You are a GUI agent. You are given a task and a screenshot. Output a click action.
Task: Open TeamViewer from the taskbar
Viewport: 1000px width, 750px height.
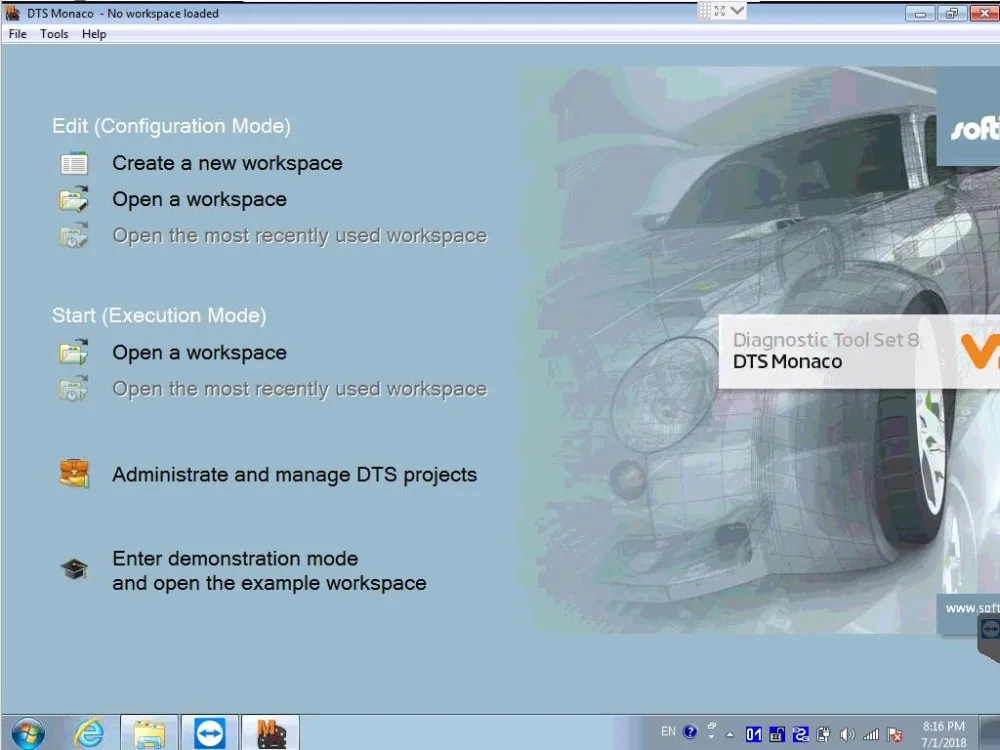point(209,733)
